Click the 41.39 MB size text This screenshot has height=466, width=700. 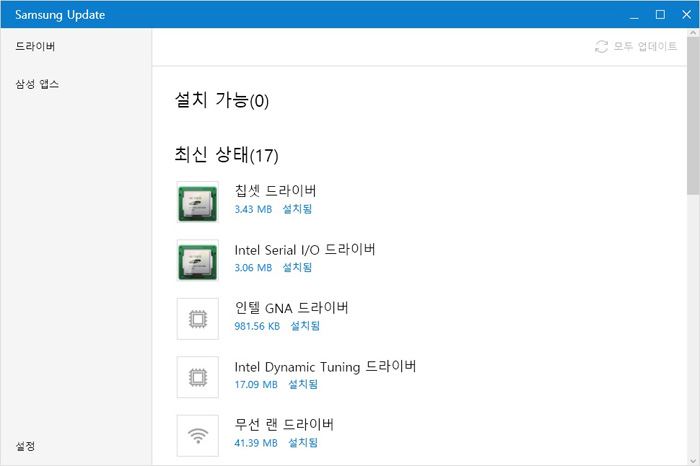(x=256, y=443)
